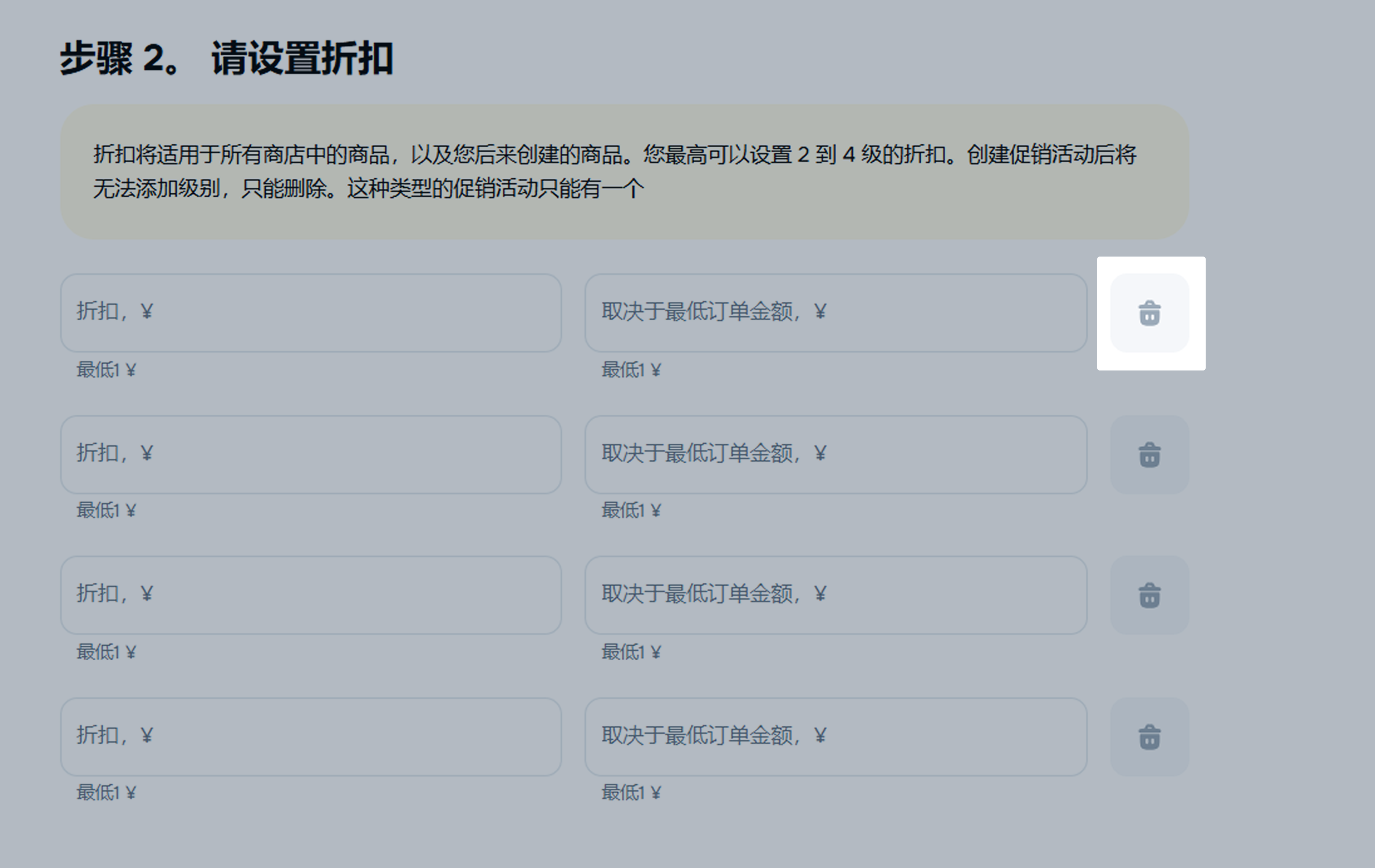
Task: Click 最低1 ¥ hint under first order amount
Action: (631, 370)
